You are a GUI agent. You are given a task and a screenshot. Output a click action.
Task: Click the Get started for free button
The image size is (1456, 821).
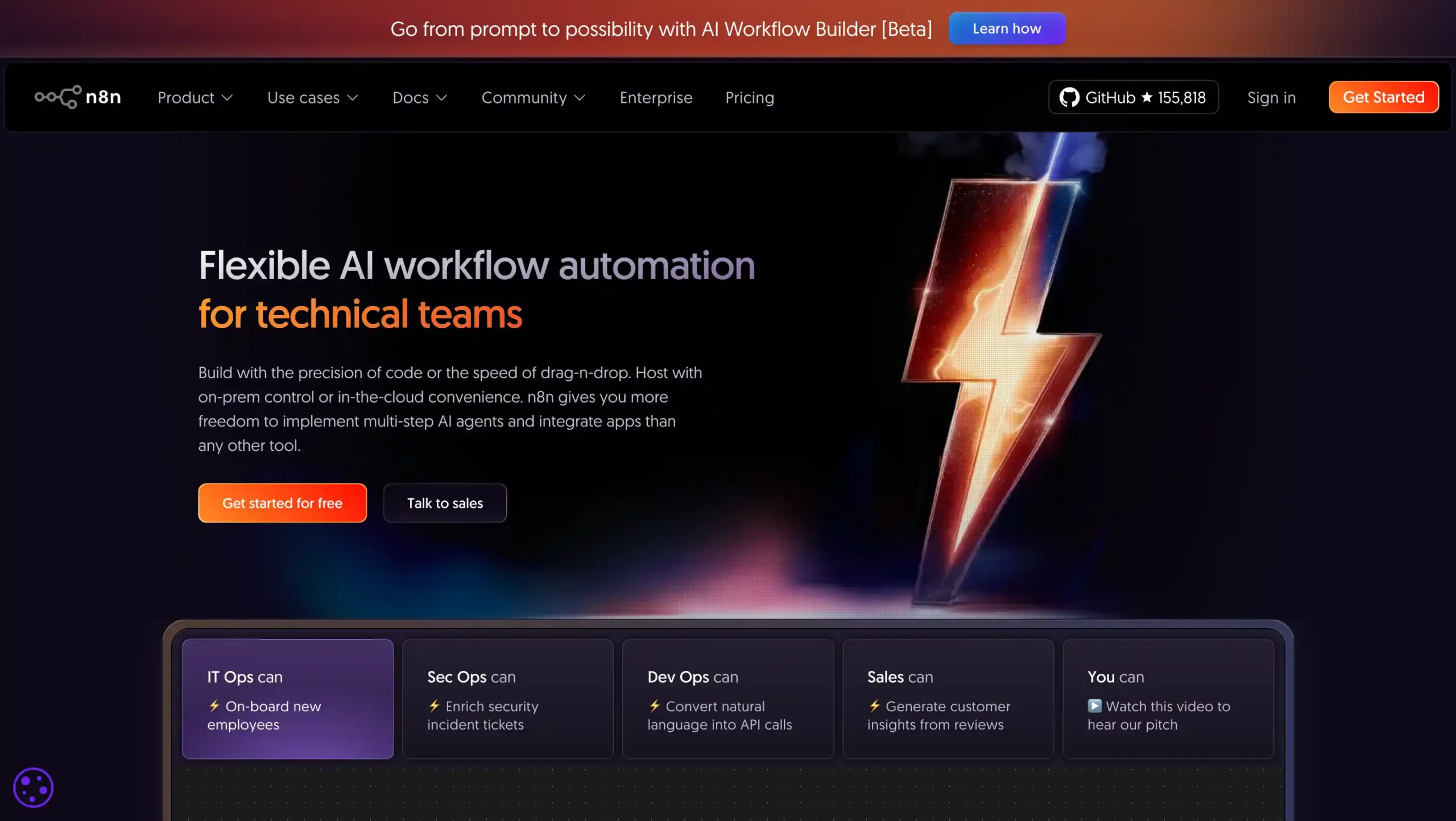point(282,503)
